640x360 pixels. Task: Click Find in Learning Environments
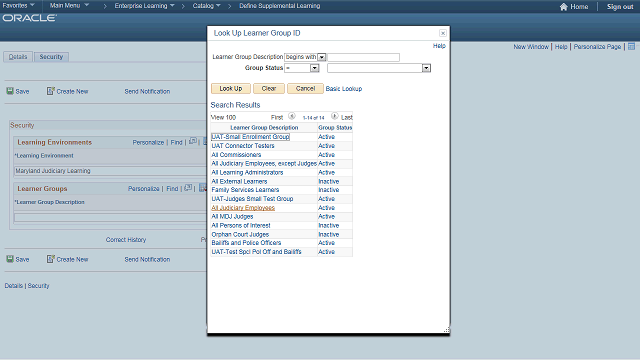(x=176, y=142)
